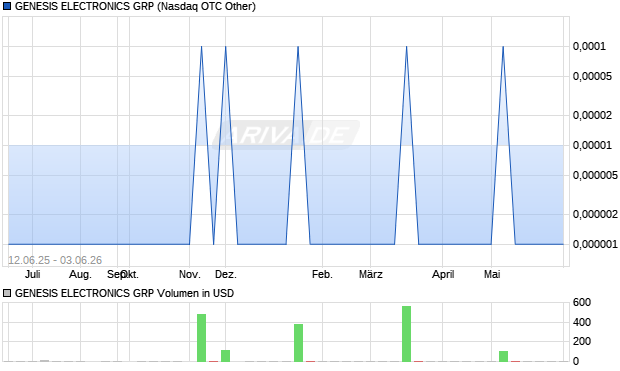Click the Aug. month label
Viewport: 620px width, 371px height.
point(80,274)
